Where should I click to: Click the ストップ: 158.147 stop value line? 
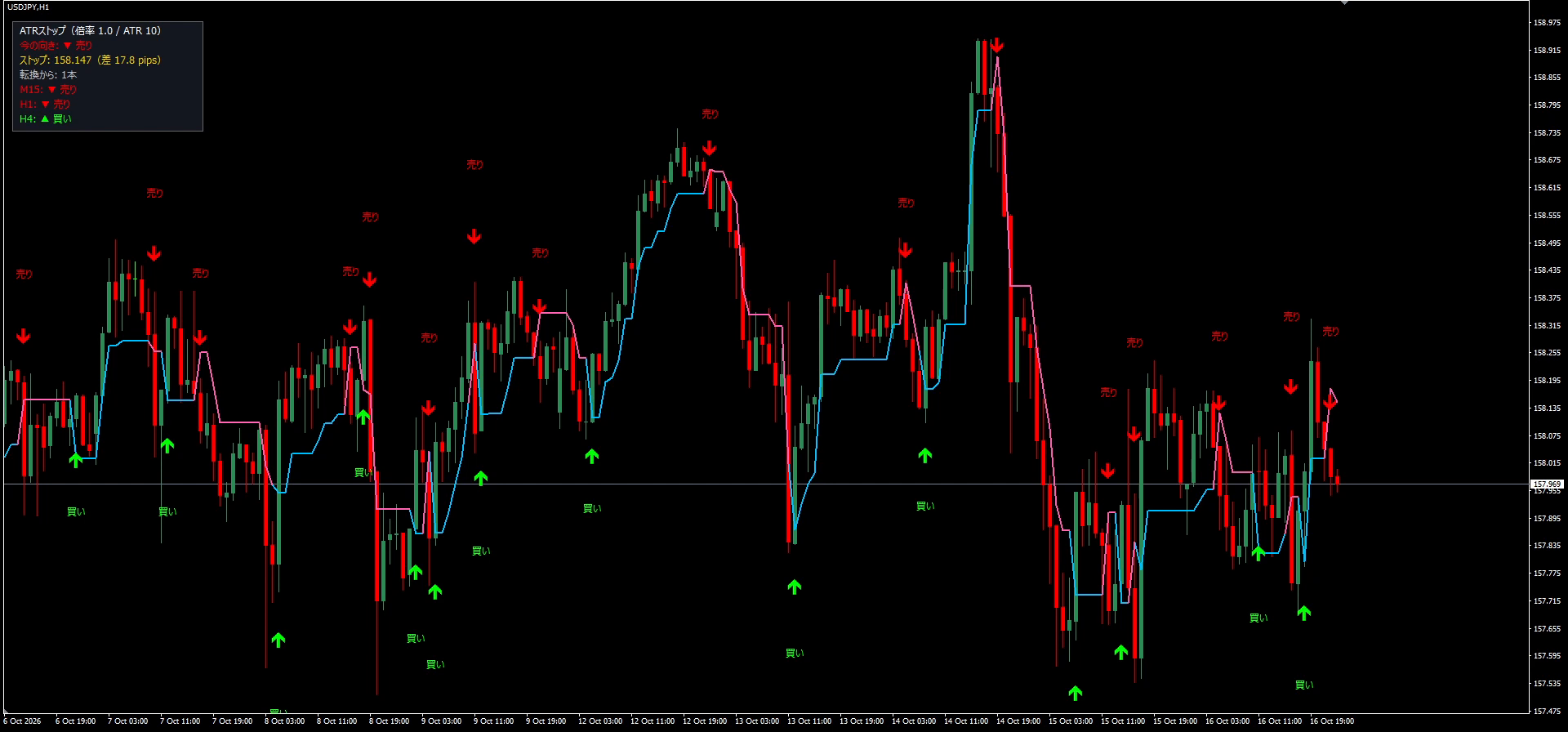point(91,60)
